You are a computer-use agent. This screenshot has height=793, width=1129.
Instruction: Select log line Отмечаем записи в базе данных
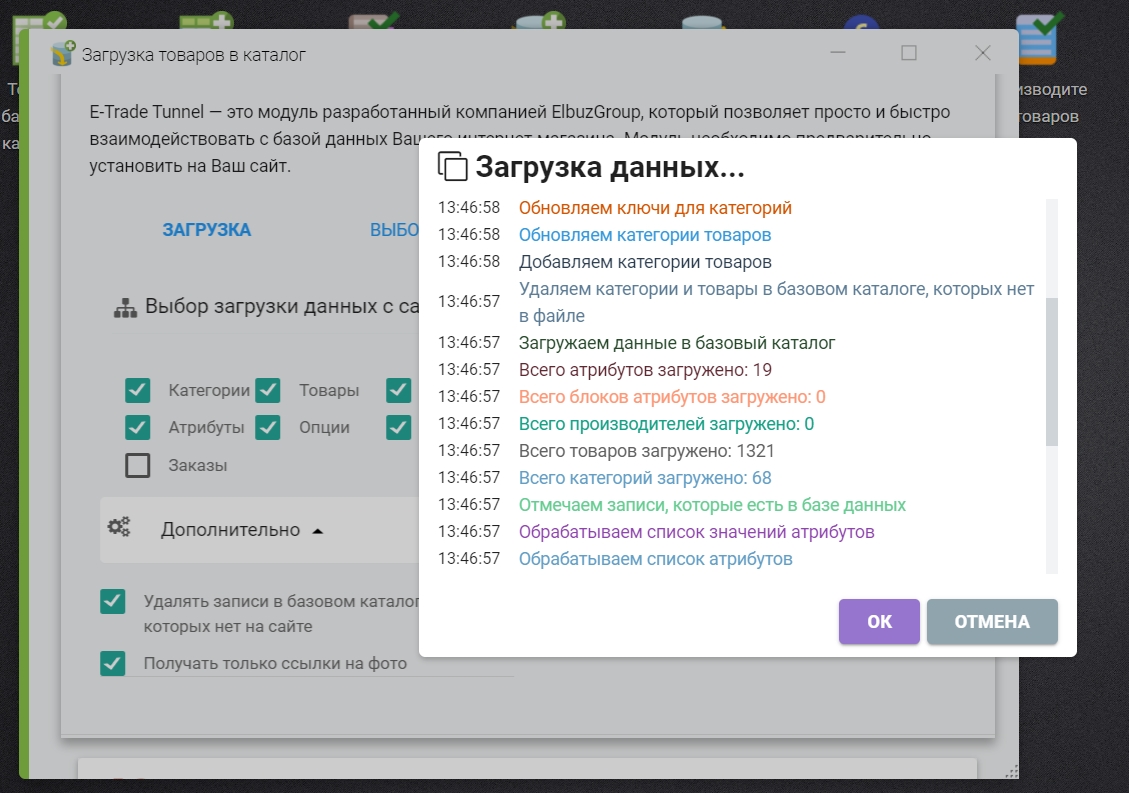(712, 505)
